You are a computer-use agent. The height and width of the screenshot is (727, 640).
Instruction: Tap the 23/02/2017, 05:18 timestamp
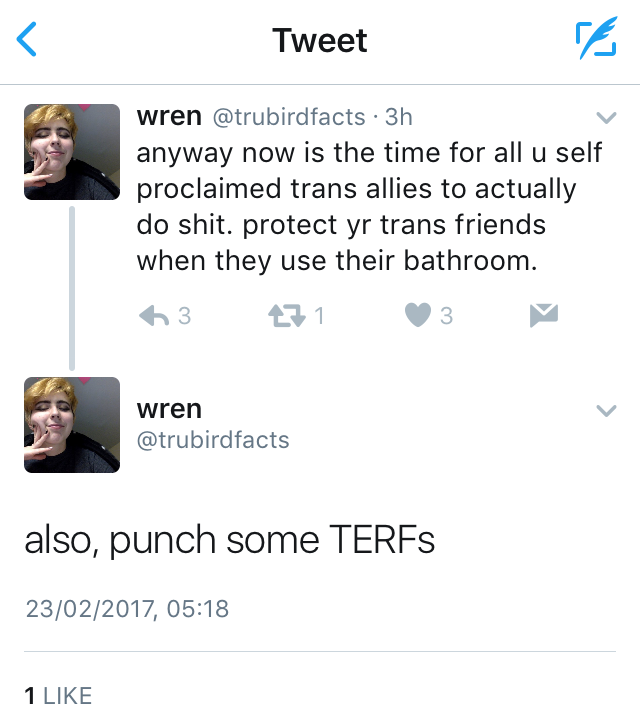pyautogui.click(x=127, y=607)
